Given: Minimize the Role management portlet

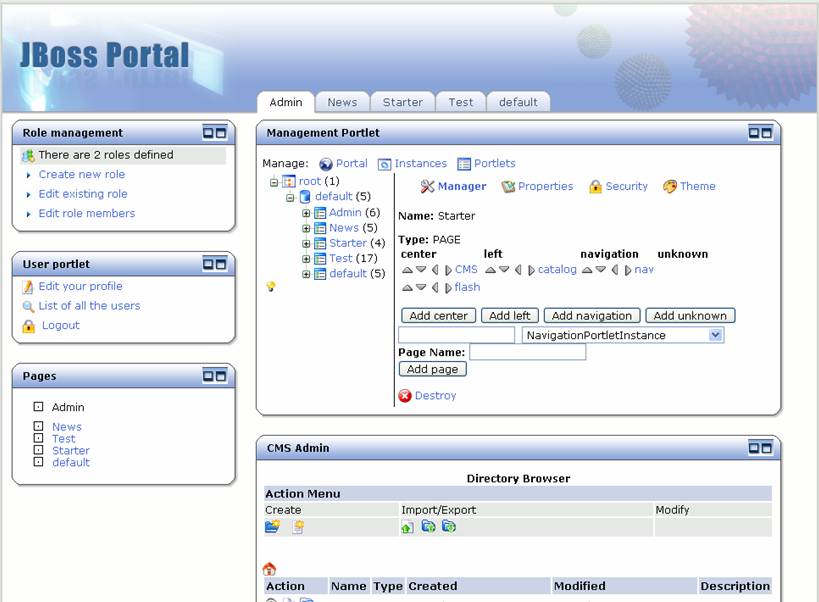Looking at the screenshot, I should coord(208,133).
